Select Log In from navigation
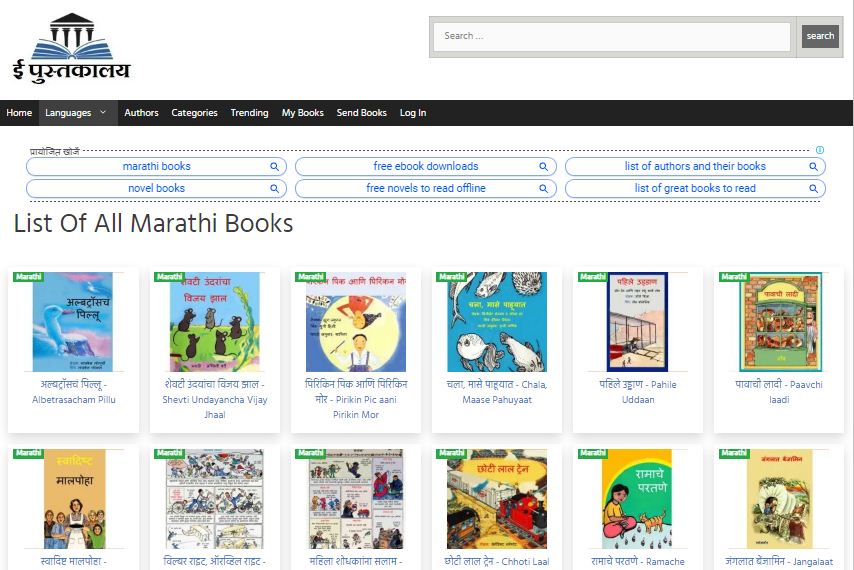 tap(413, 113)
